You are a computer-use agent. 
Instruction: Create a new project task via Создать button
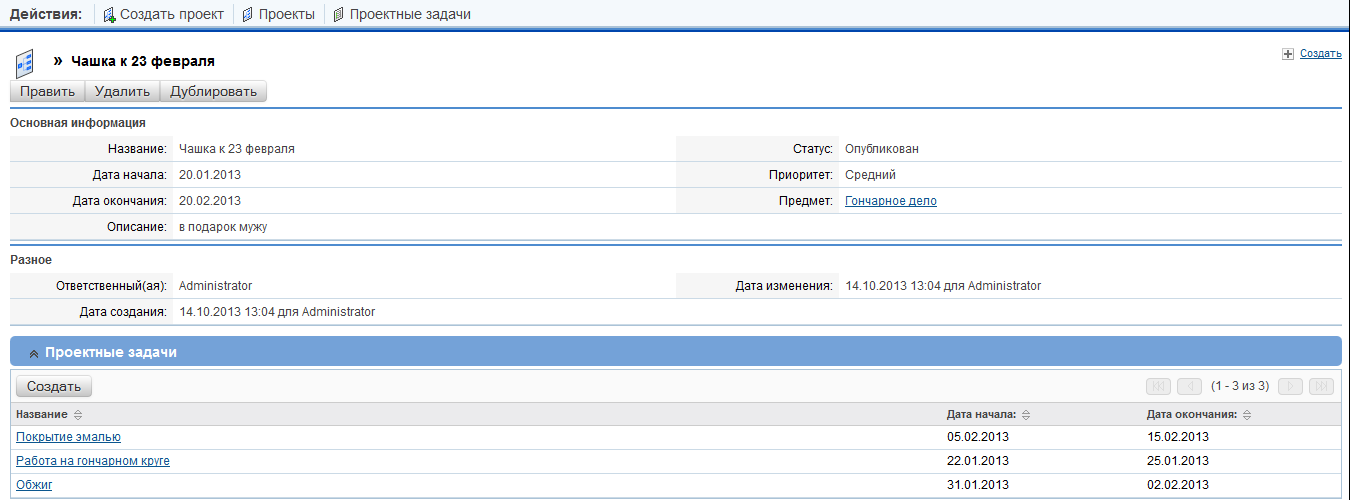[x=54, y=386]
